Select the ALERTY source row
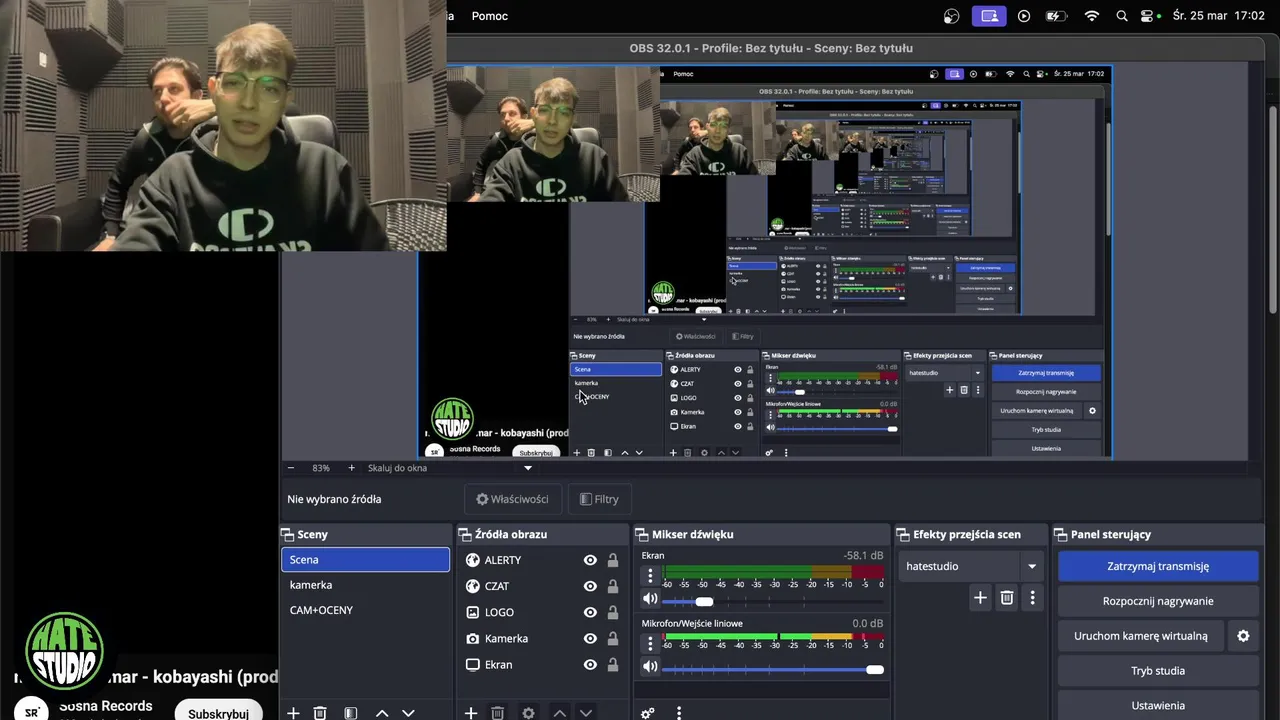Screen dimensions: 1280x720 (x=543, y=561)
